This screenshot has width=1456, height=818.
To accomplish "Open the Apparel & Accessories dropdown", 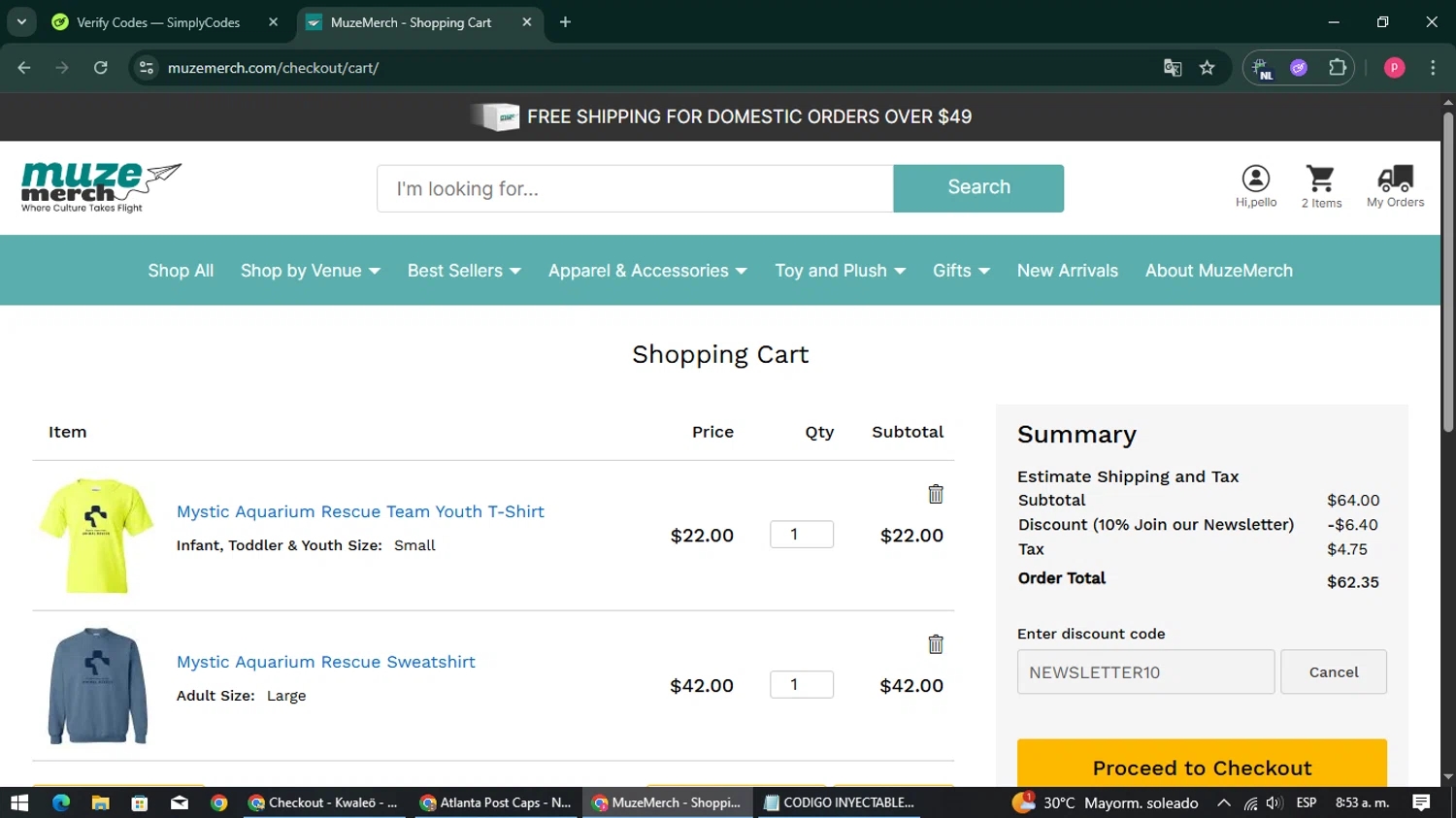I will (x=647, y=271).
